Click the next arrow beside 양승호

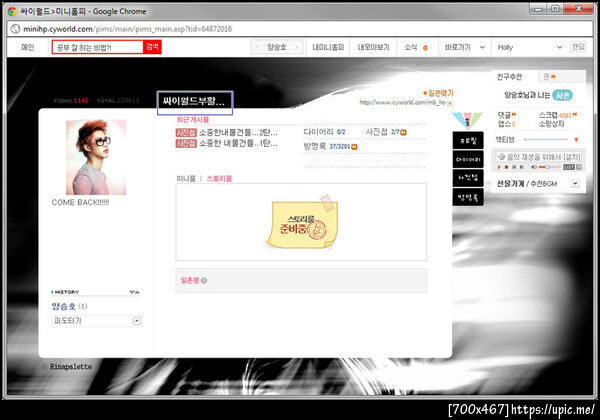(x=297, y=47)
